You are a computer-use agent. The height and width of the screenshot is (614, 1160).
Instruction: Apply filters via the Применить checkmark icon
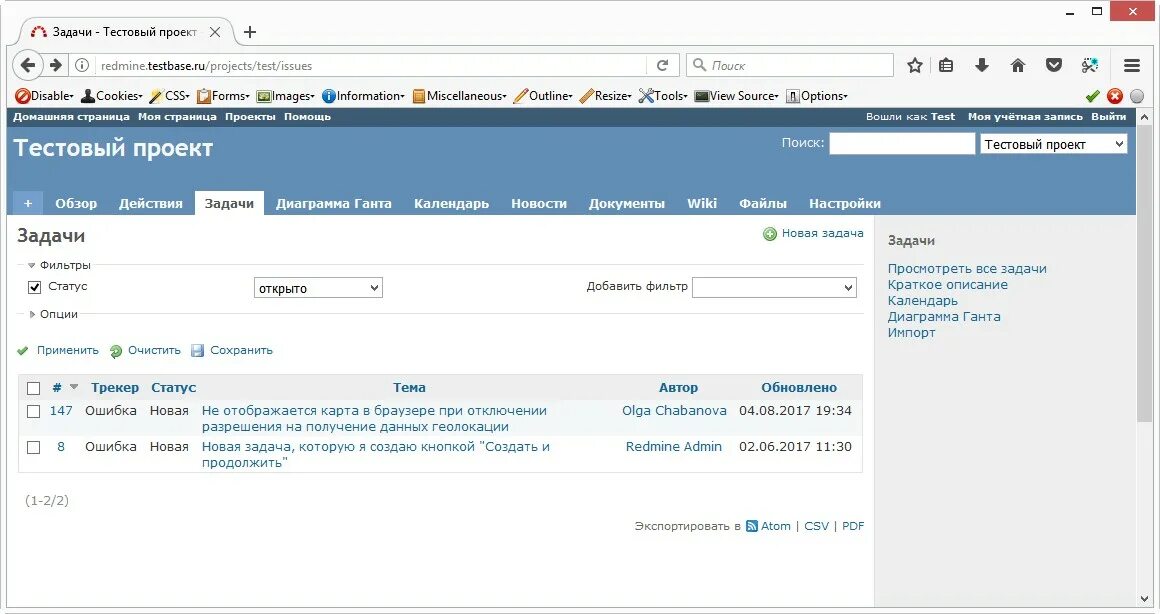point(22,350)
